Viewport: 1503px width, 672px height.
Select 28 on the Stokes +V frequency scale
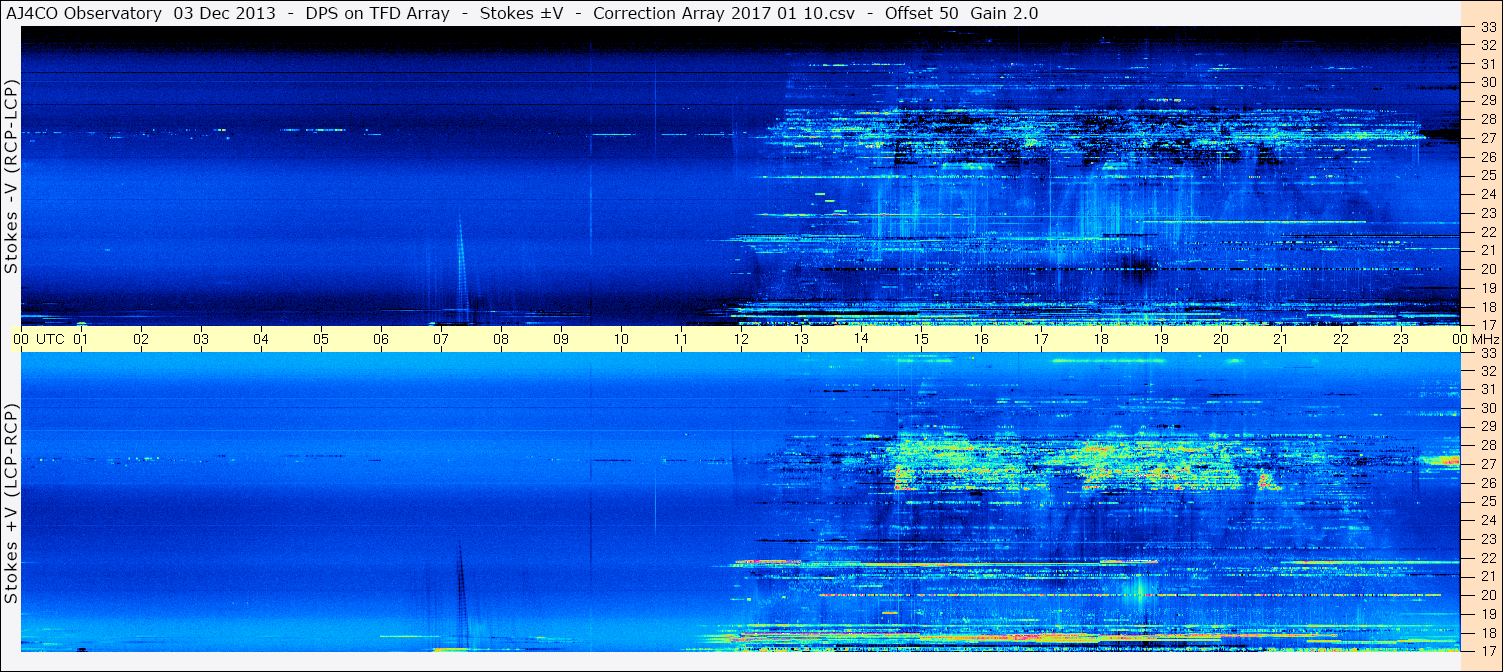pos(1487,445)
